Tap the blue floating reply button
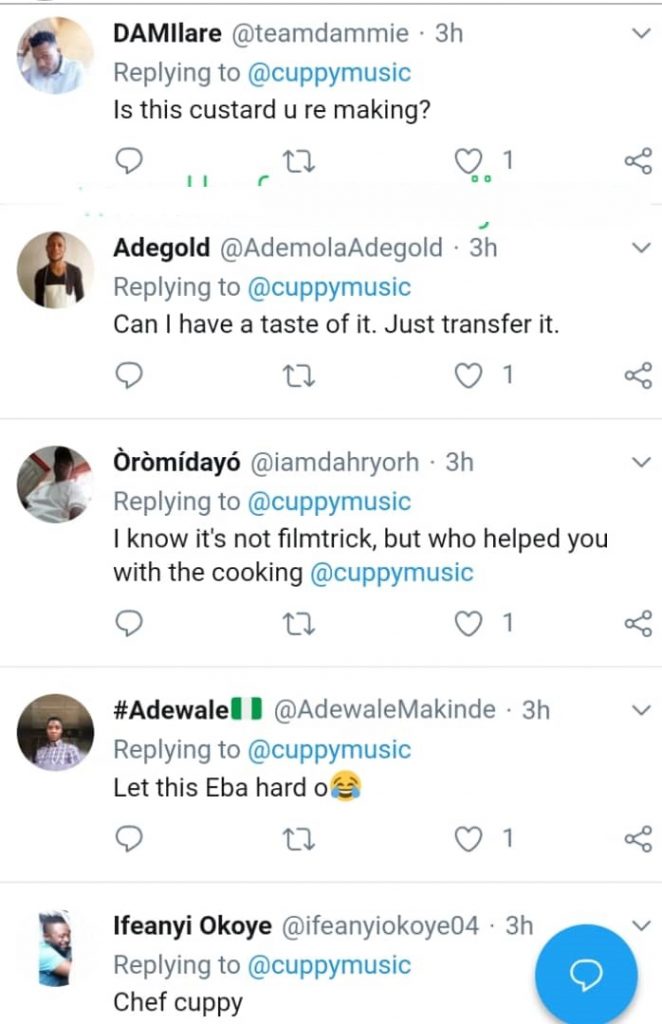662x1024 pixels. point(586,973)
